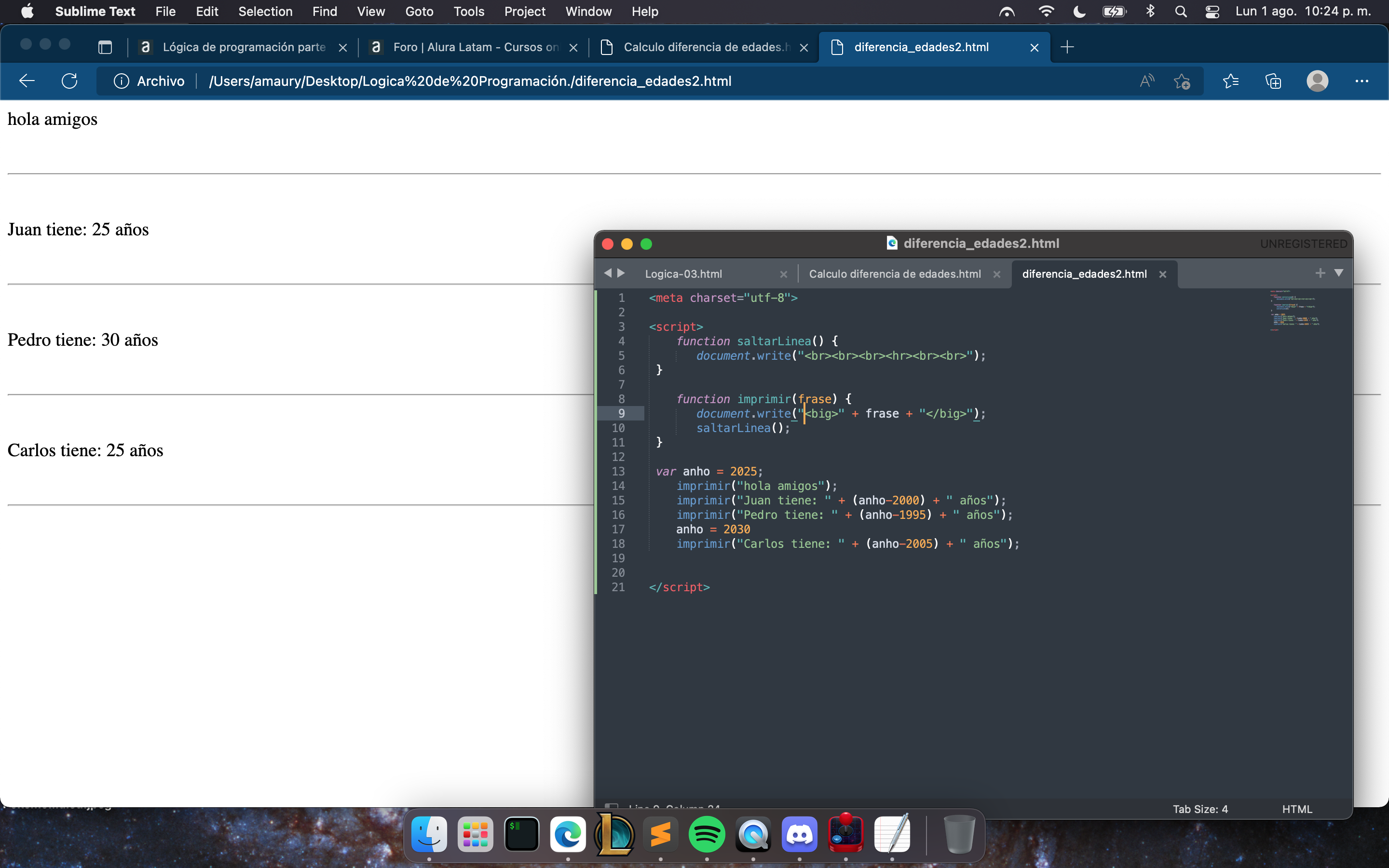Click the back navigation arrow in Sublime
The image size is (1389, 868).
tap(608, 274)
